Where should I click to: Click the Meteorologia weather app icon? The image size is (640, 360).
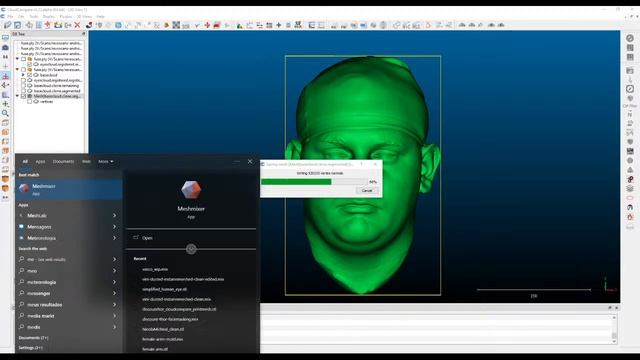point(21,238)
